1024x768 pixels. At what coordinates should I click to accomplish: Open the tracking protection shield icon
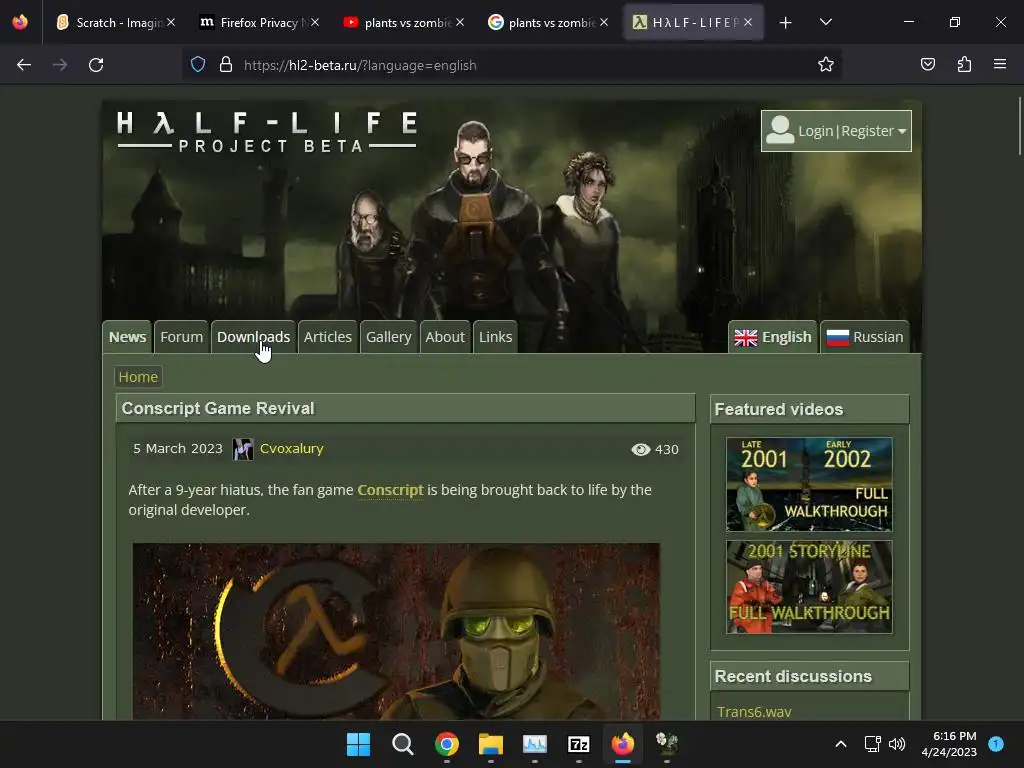(198, 65)
